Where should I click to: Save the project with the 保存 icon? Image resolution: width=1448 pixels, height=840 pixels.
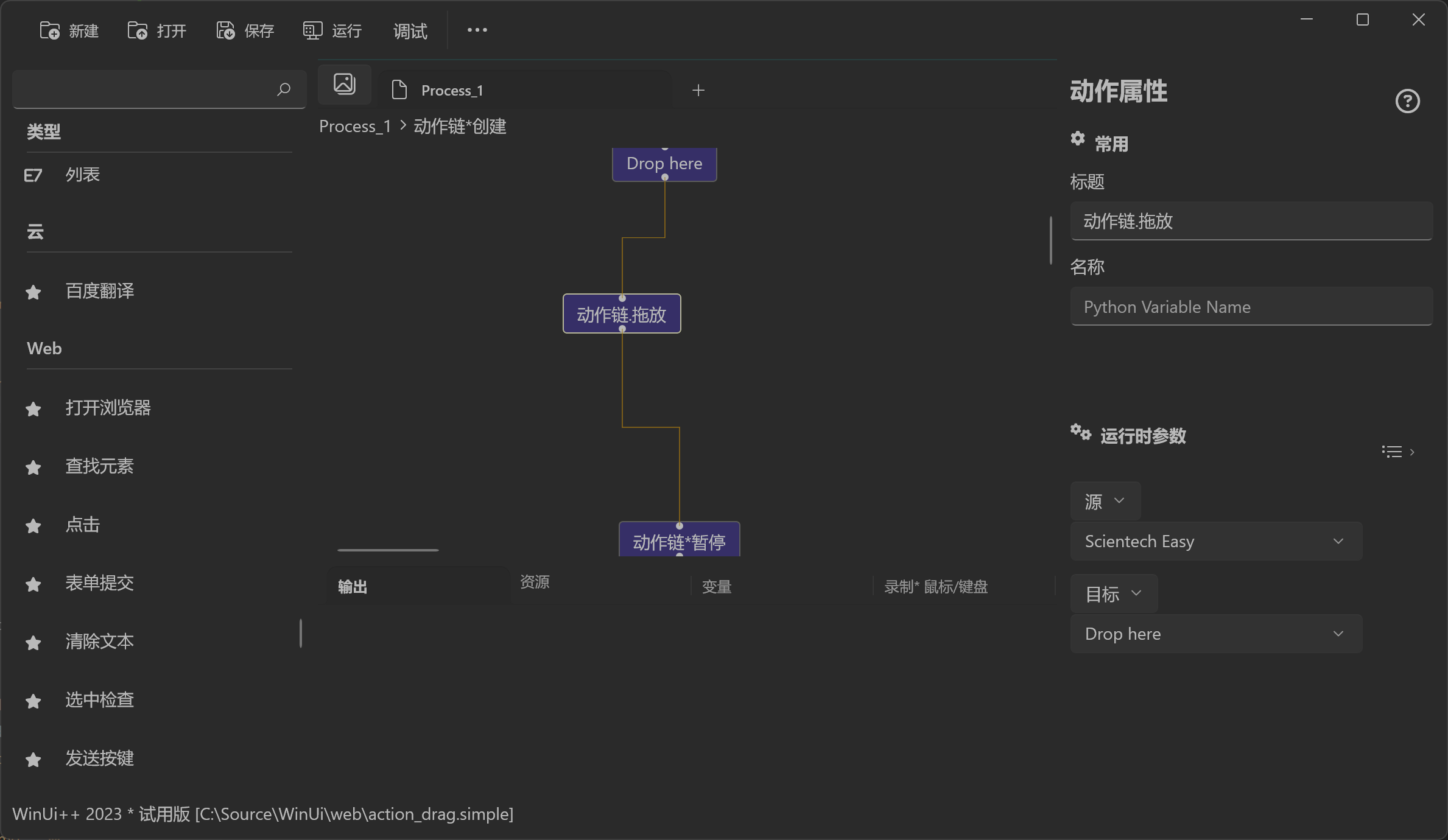click(x=225, y=30)
